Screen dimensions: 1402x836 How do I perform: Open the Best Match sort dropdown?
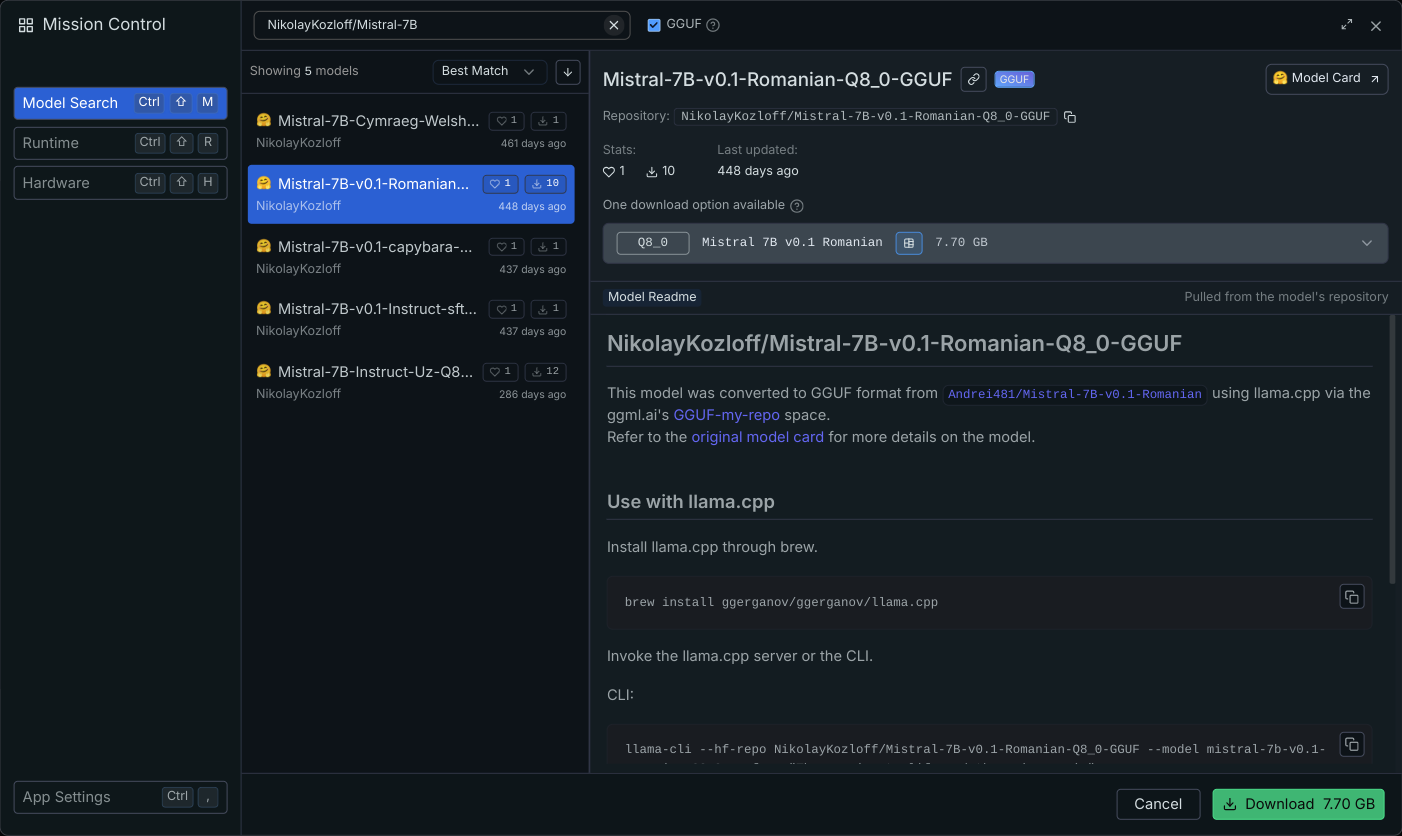pyautogui.click(x=489, y=71)
